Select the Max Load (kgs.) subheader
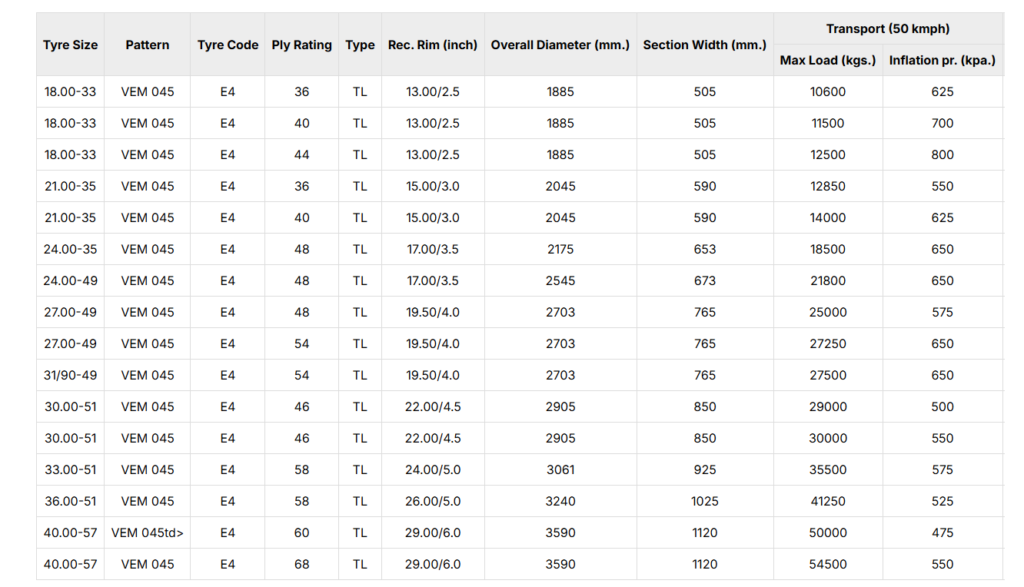The image size is (1024, 587). [x=828, y=60]
